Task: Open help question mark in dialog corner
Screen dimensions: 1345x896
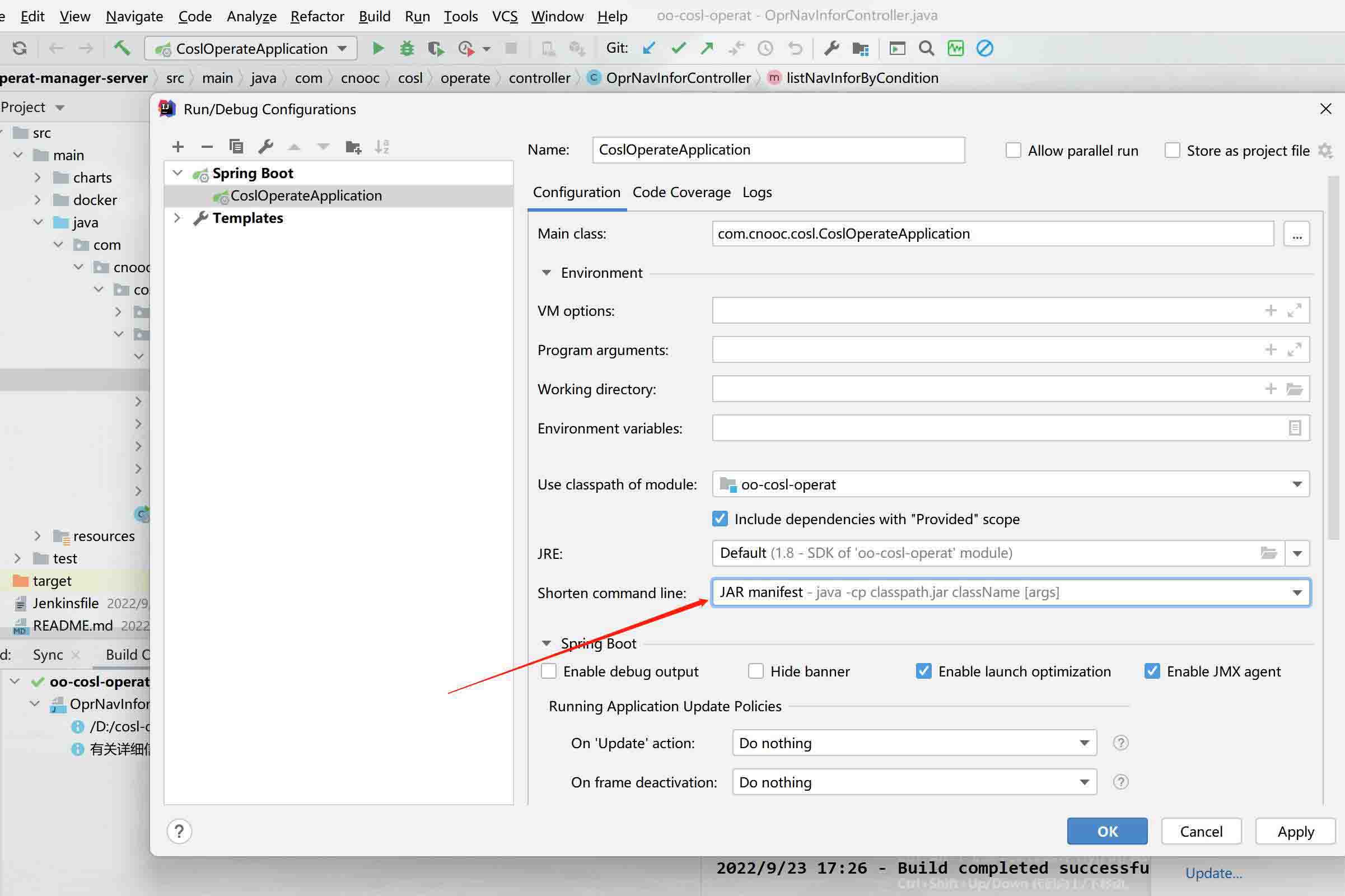Action: (179, 832)
